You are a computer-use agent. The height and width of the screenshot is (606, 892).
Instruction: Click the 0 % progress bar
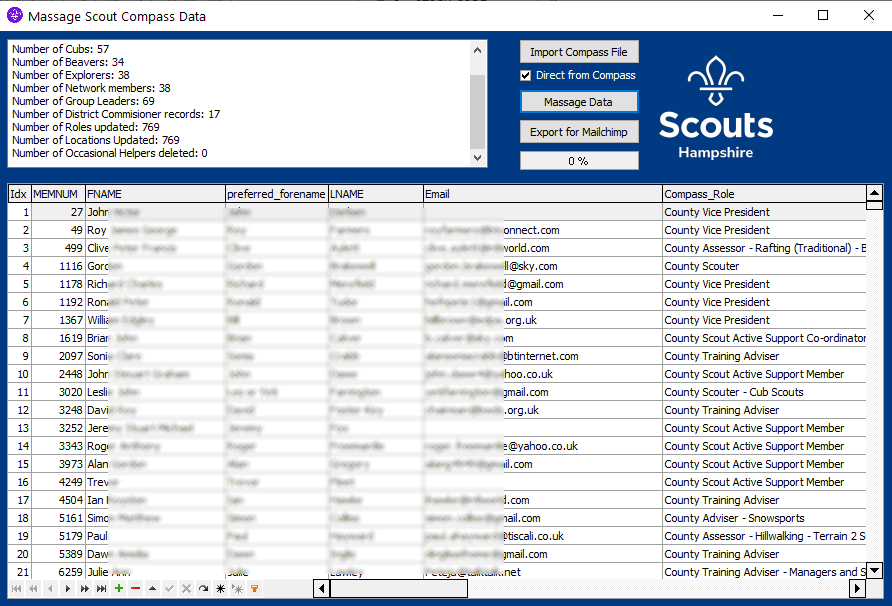coord(579,161)
